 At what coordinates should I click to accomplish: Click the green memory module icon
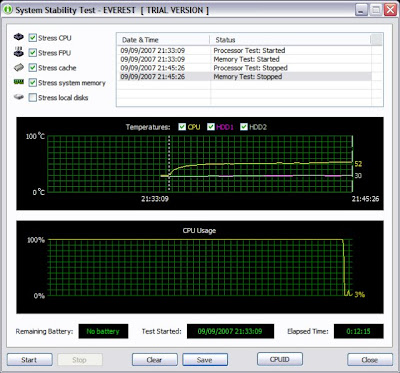19,82
